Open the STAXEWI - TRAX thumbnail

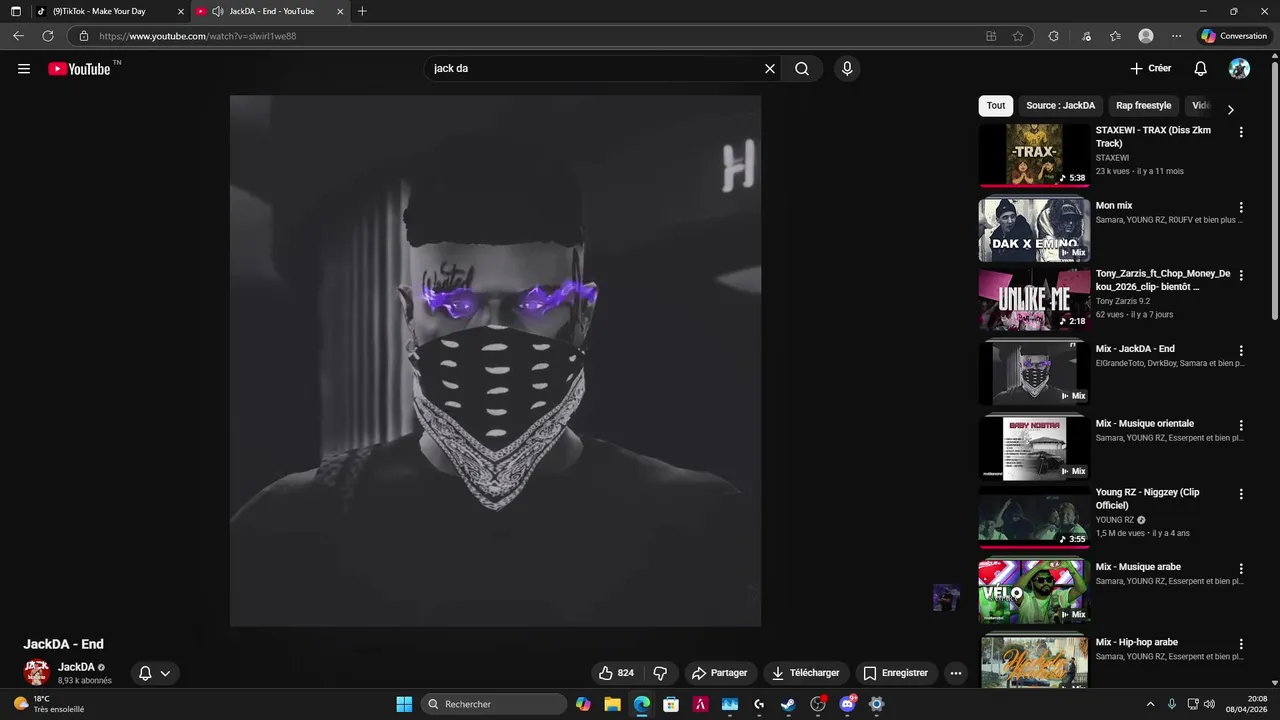[x=1034, y=154]
